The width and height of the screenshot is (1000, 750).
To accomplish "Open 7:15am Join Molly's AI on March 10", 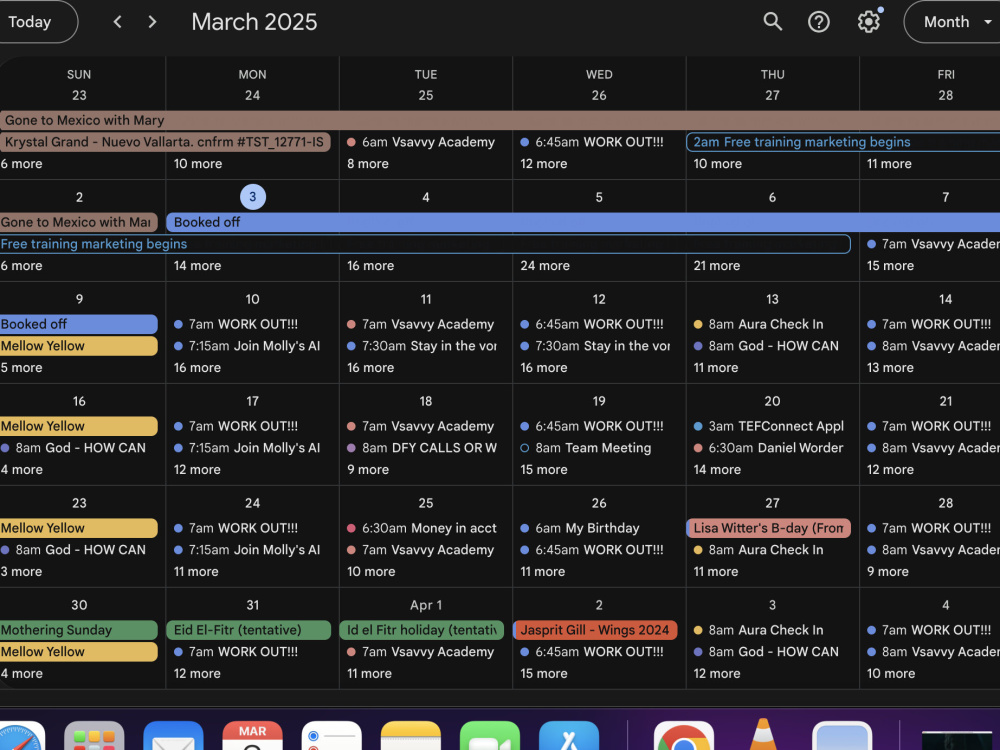I will 247,346.
